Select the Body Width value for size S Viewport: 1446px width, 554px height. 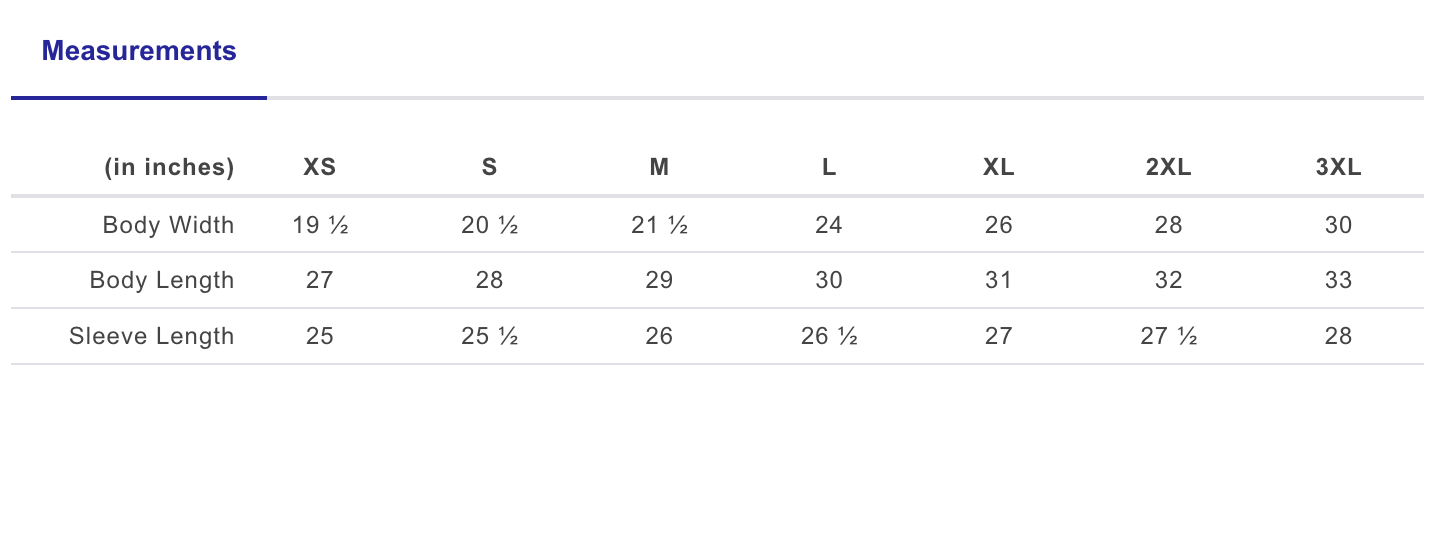(489, 225)
